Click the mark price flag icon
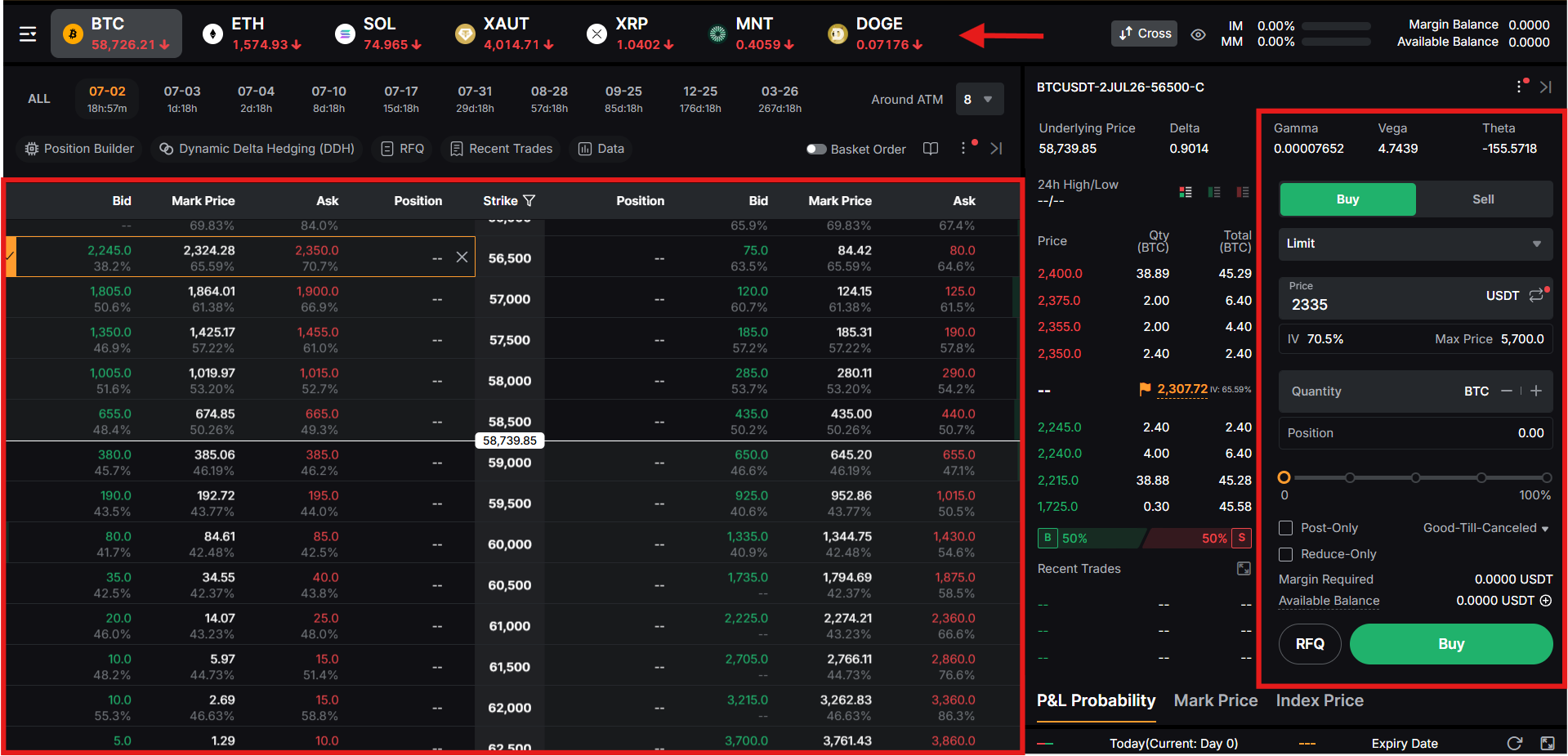The width and height of the screenshot is (1568, 756). pyautogui.click(x=1146, y=389)
